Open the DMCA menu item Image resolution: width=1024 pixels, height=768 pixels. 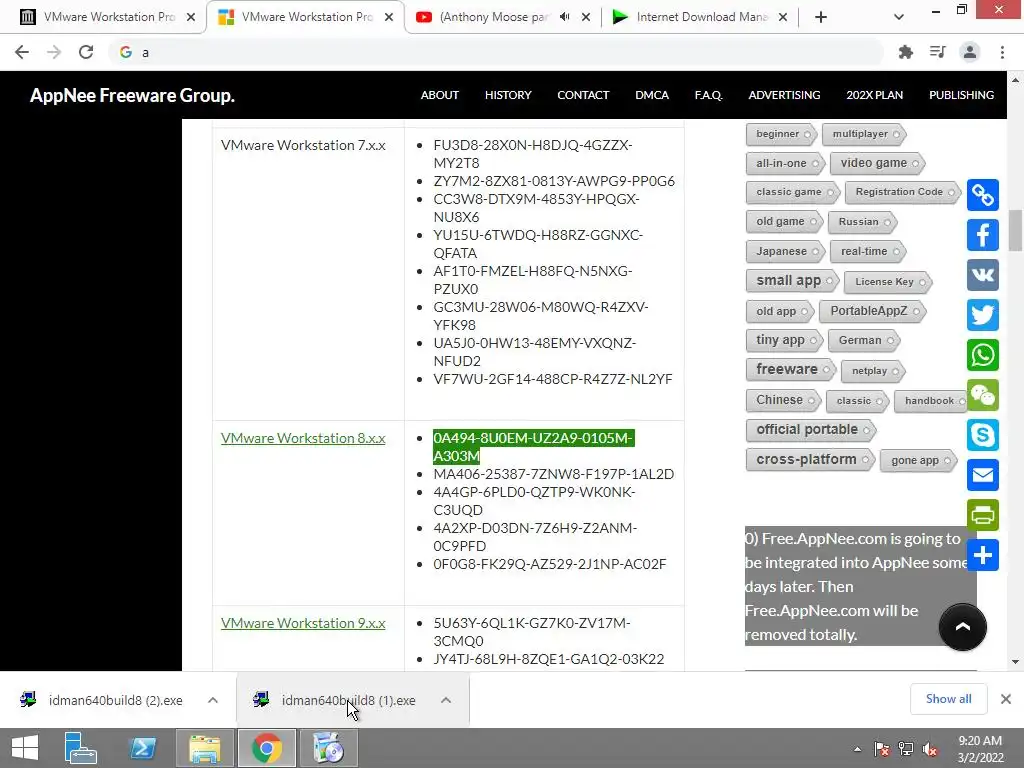click(x=652, y=95)
